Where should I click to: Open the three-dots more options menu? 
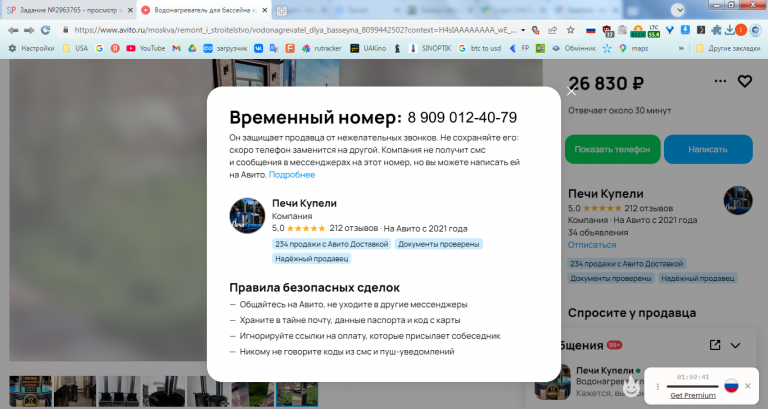coord(720,81)
